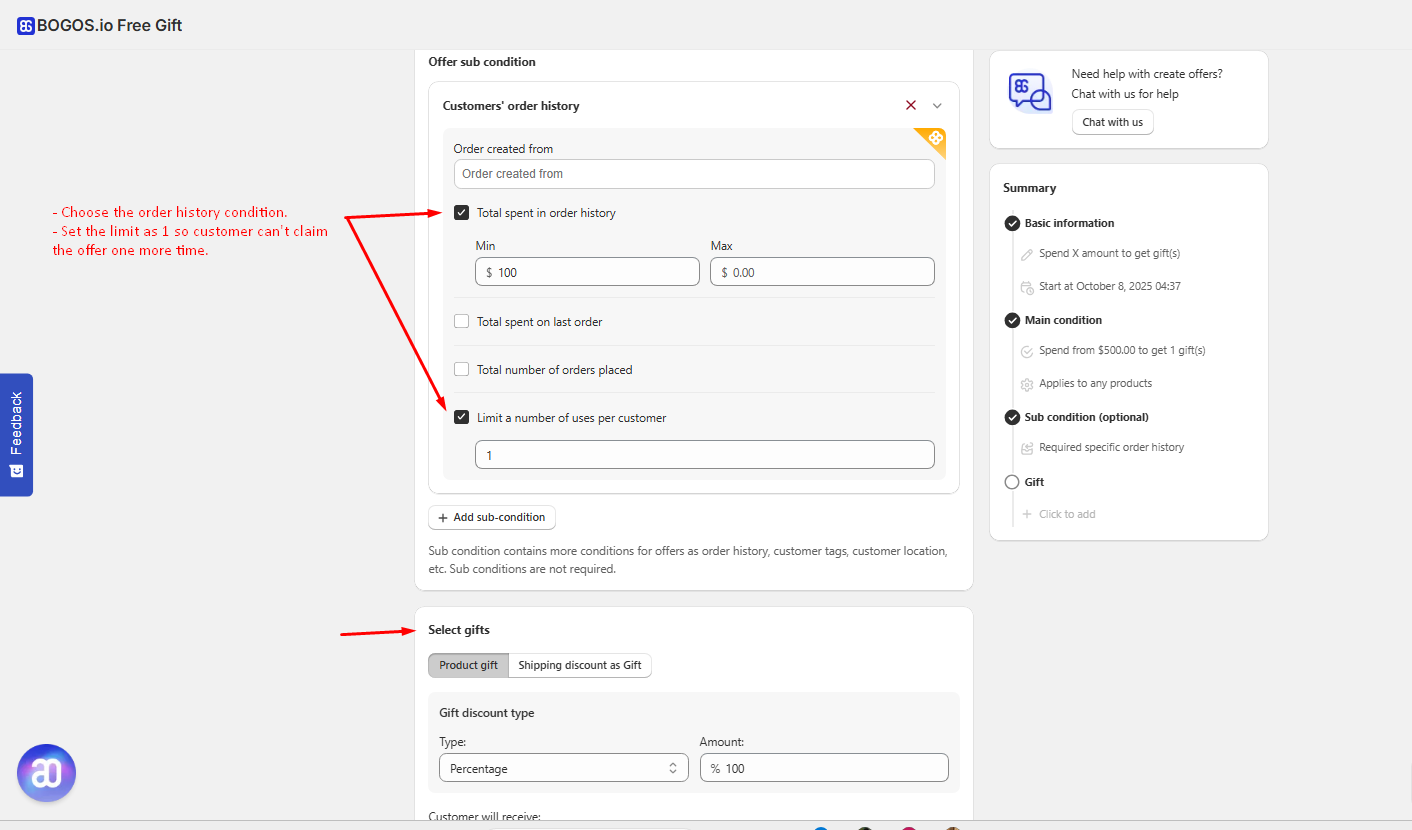The width and height of the screenshot is (1412, 830).
Task: Open the Feedback side tab
Action: pyautogui.click(x=16, y=435)
